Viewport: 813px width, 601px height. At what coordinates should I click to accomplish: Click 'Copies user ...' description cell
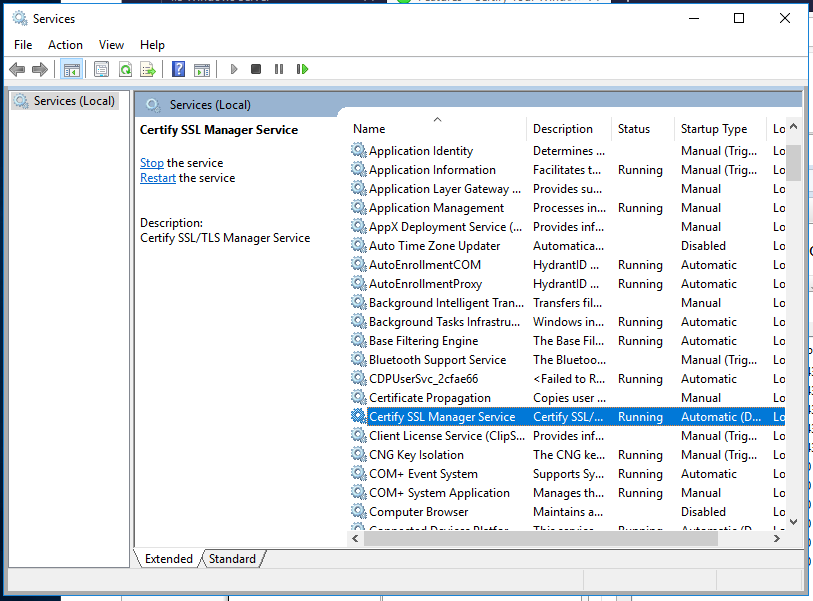(569, 398)
